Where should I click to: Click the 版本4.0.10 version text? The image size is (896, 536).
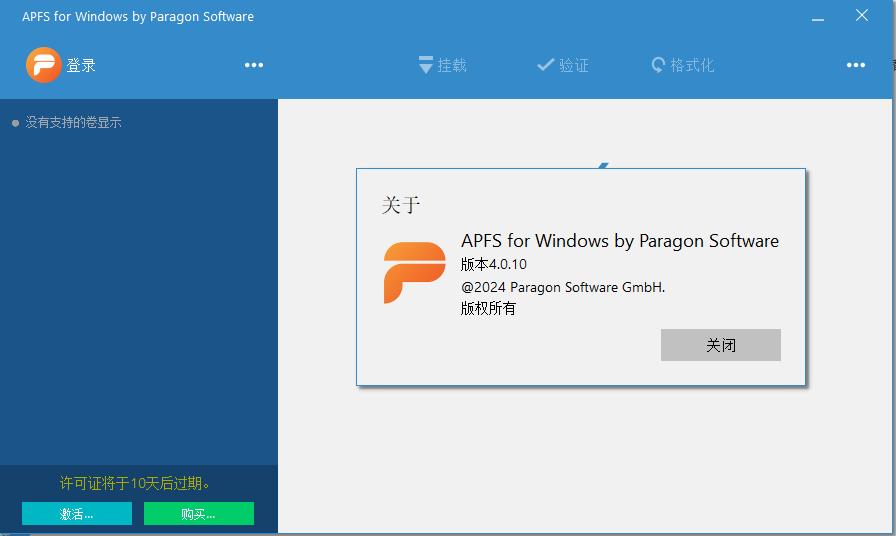pos(494,264)
